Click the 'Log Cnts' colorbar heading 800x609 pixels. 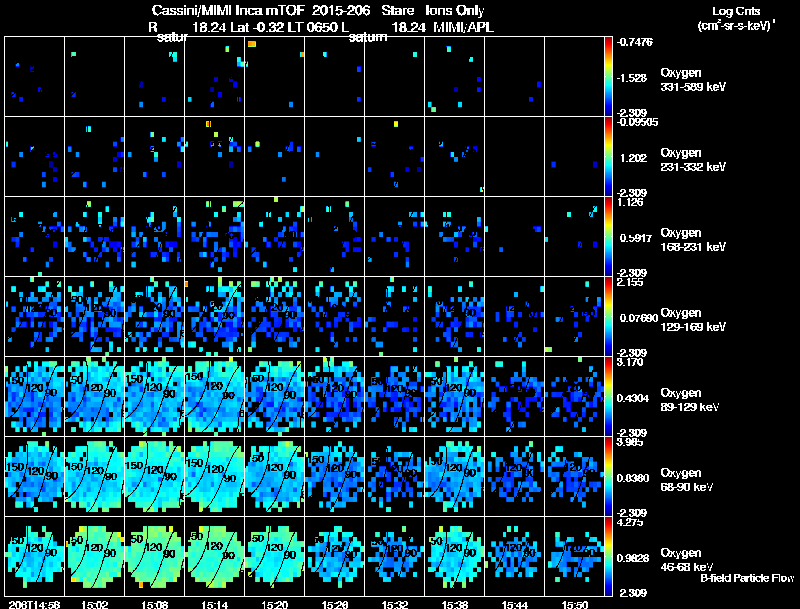click(x=736, y=11)
